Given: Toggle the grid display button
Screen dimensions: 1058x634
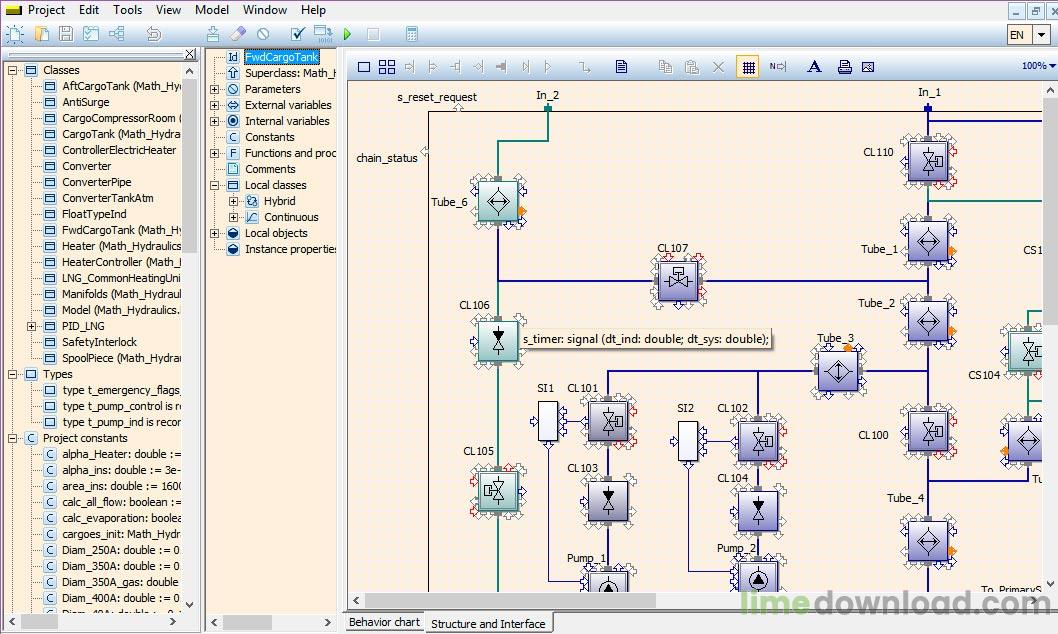Looking at the screenshot, I should [x=748, y=67].
